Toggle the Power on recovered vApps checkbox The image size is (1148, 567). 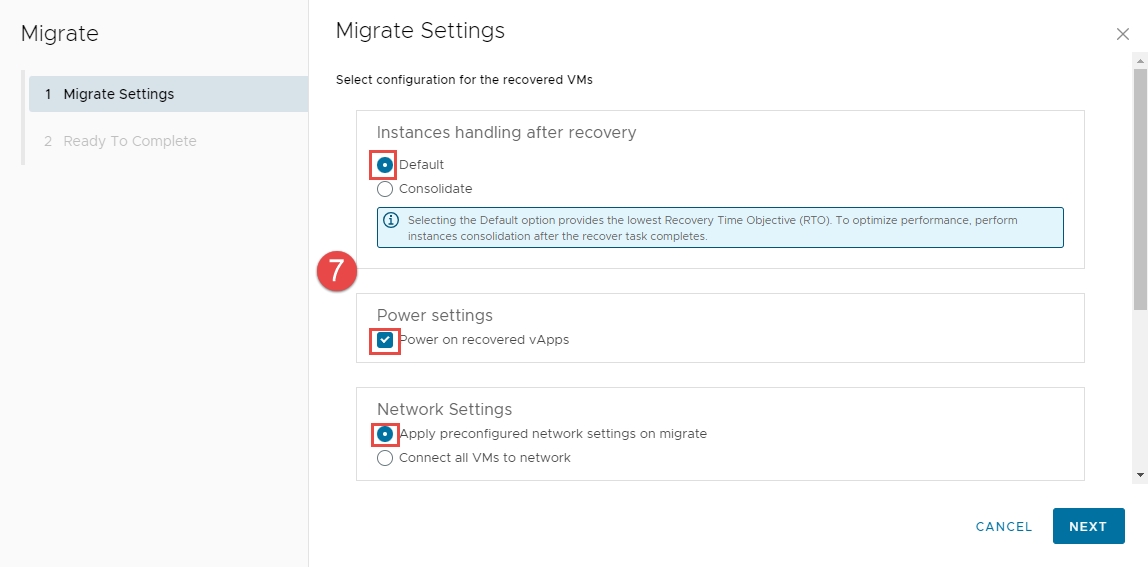[x=385, y=340]
